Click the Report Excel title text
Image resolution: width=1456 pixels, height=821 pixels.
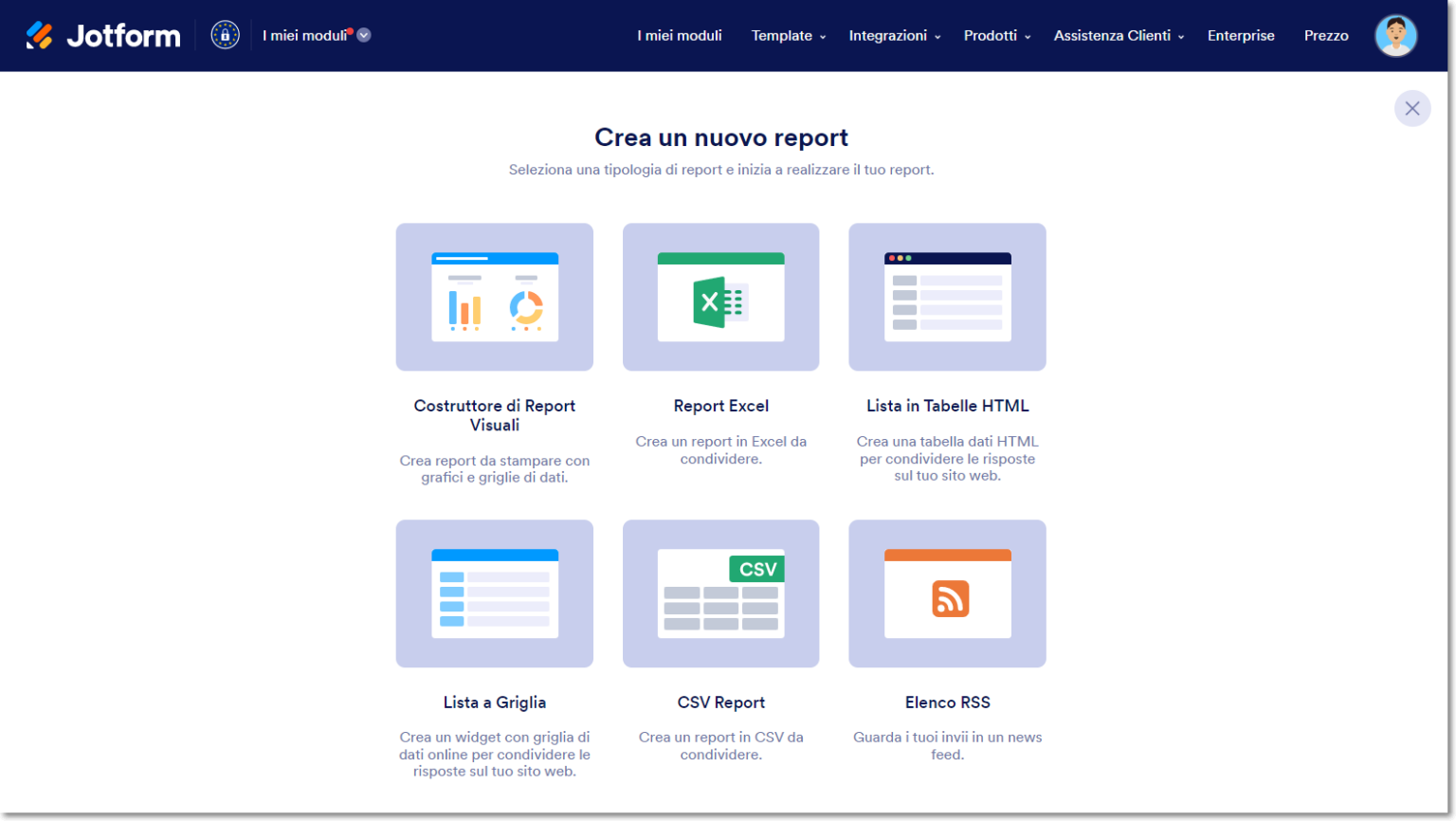coord(720,406)
